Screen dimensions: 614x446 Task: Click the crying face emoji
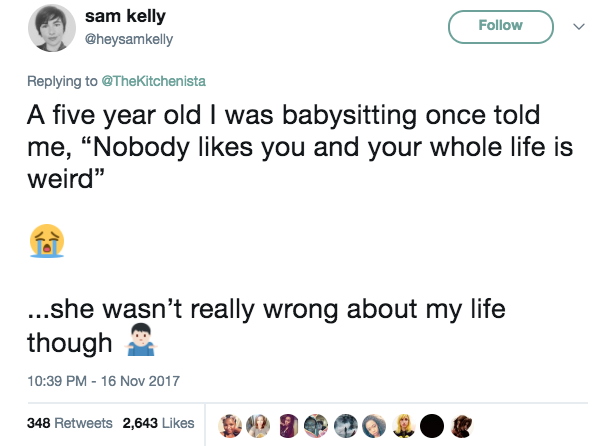click(45, 238)
